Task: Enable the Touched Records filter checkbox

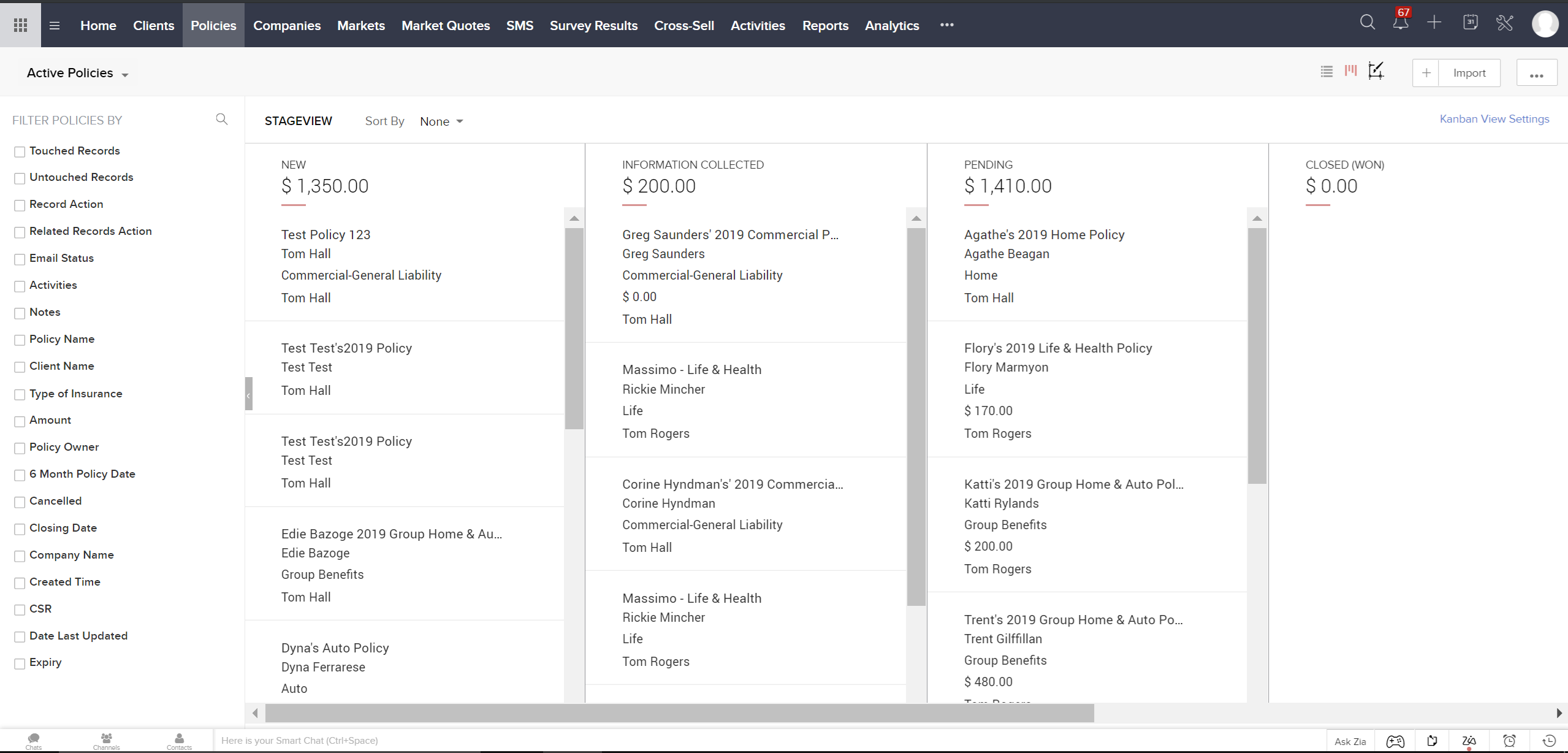Action: (20, 151)
